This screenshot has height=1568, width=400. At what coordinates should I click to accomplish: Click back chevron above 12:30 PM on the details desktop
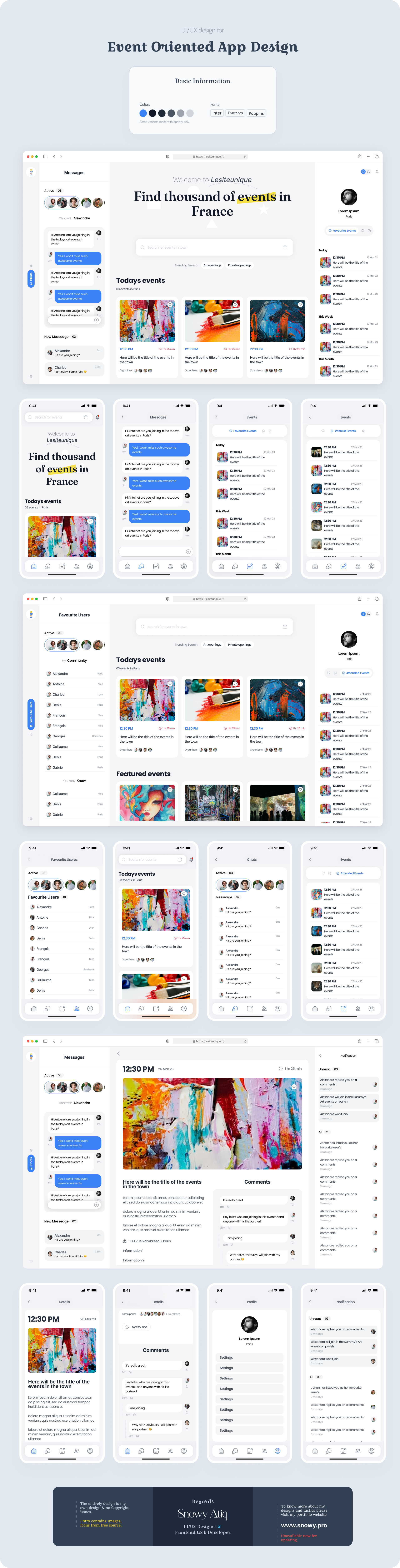119,1054
